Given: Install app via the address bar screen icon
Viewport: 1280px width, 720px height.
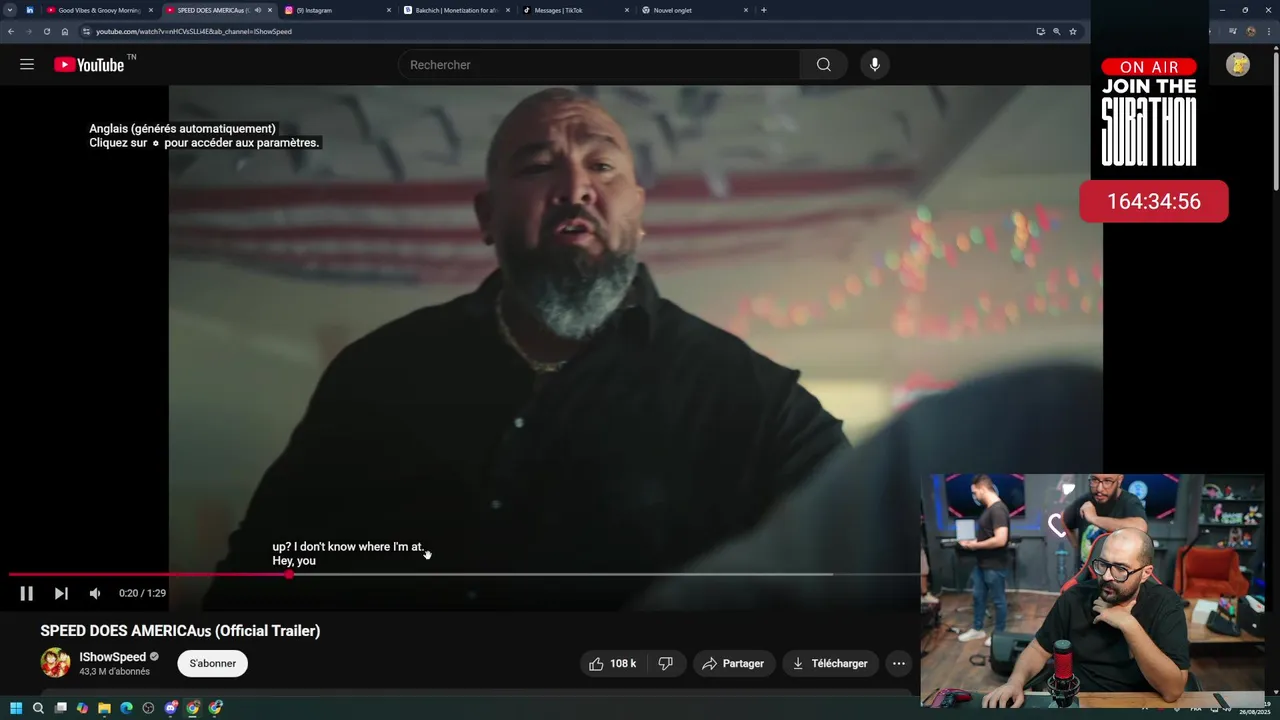Looking at the screenshot, I should click(1040, 31).
